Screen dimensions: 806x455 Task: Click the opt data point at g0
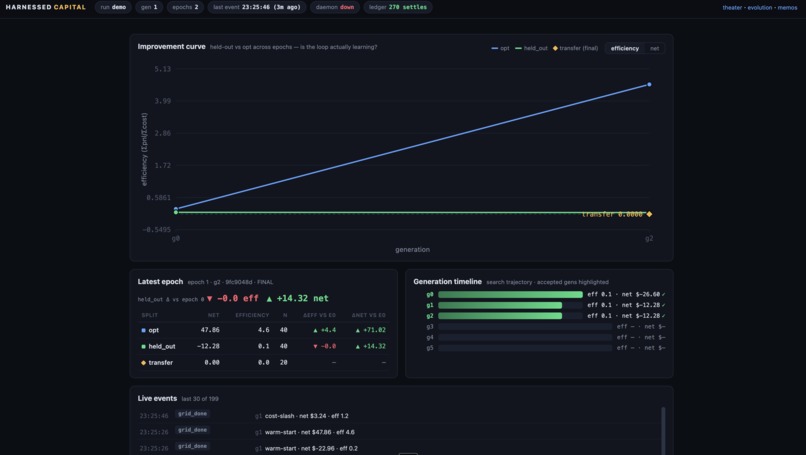click(176, 209)
